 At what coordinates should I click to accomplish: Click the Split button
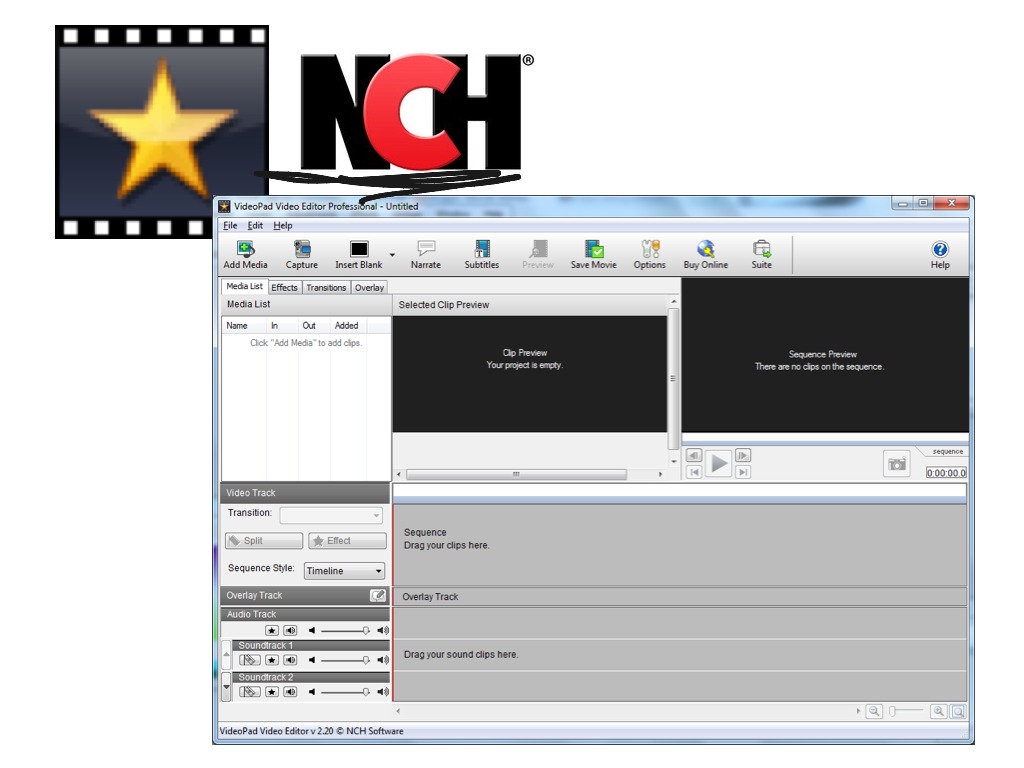(x=264, y=541)
